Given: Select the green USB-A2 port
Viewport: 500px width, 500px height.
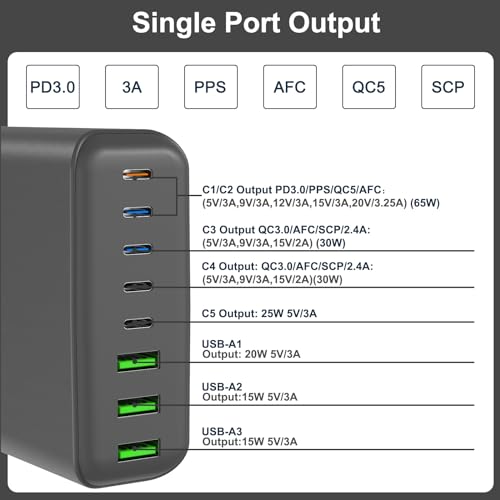Looking at the screenshot, I should (138, 405).
